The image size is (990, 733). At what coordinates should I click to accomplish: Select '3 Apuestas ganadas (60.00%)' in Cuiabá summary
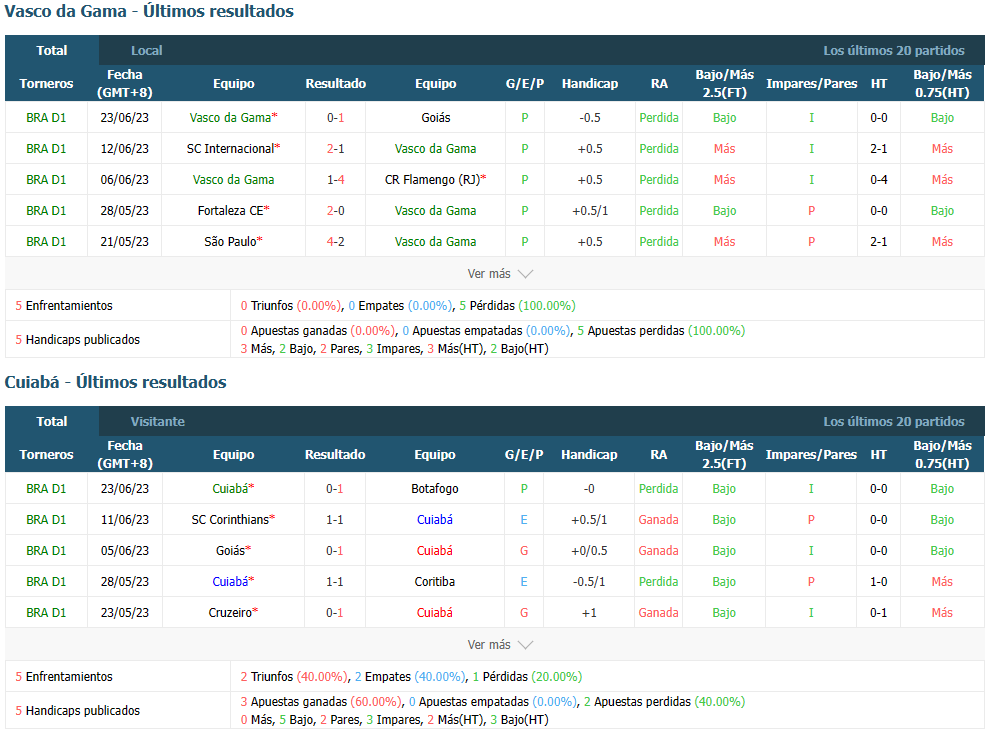pyautogui.click(x=320, y=701)
